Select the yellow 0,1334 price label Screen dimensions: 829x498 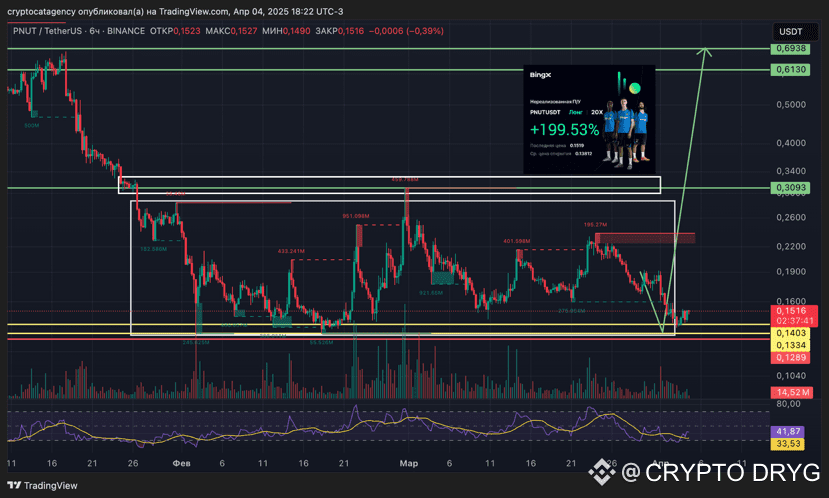(790, 345)
